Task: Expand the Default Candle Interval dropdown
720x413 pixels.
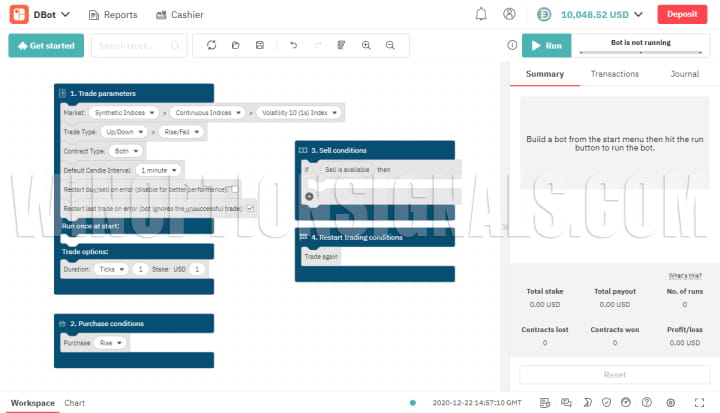Action: click(161, 170)
